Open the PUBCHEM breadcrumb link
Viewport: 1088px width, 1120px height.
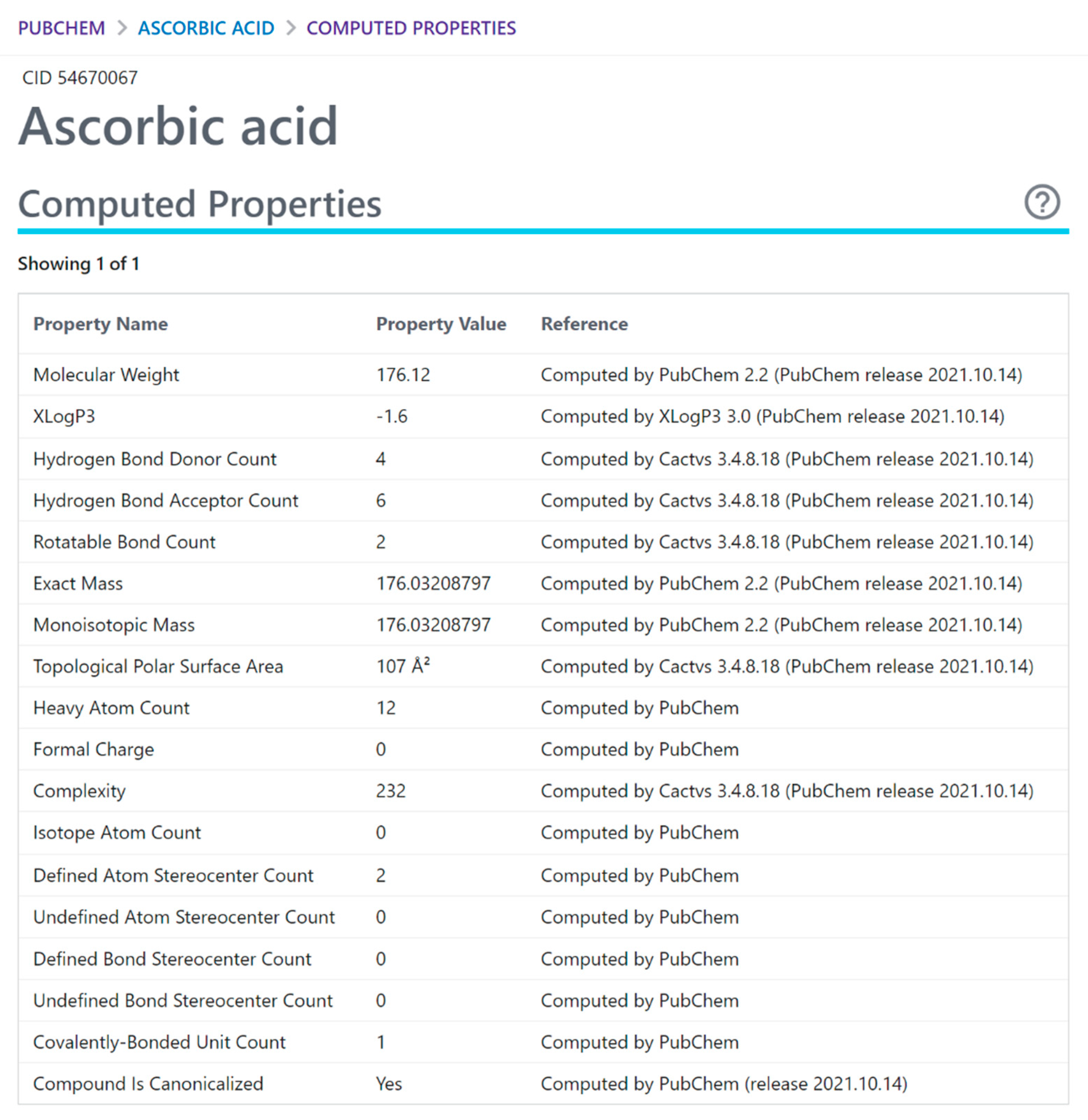pos(61,28)
